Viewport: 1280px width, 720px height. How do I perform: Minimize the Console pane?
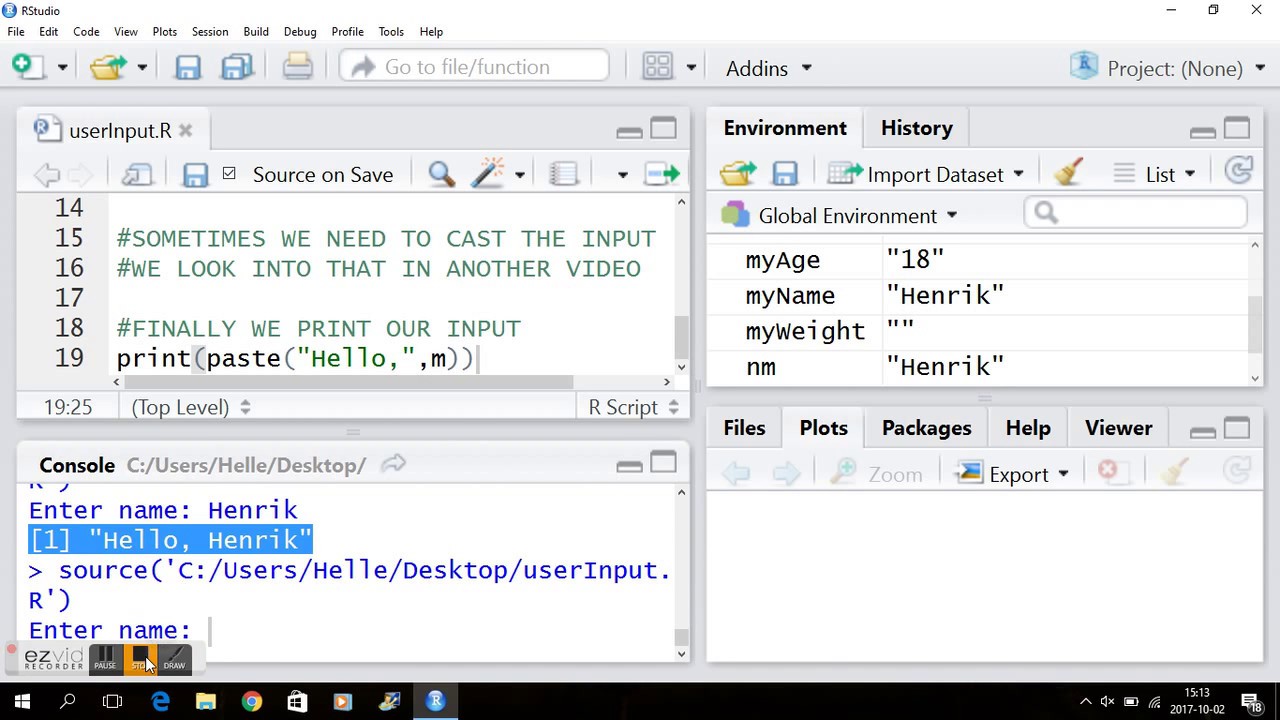(x=629, y=465)
